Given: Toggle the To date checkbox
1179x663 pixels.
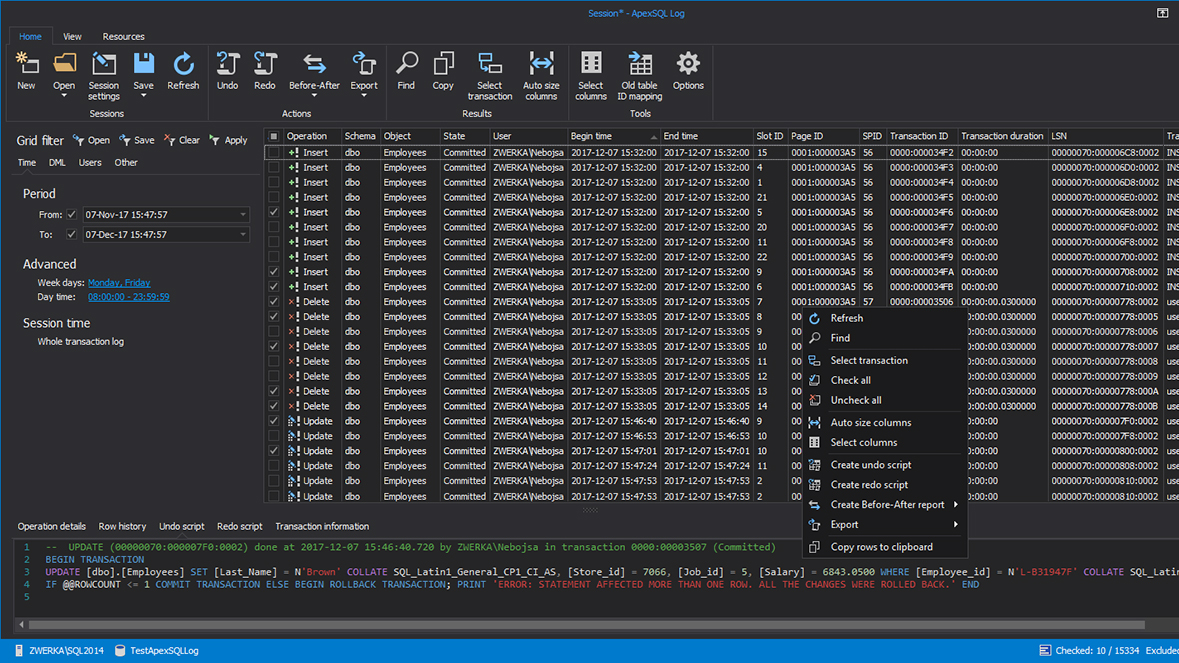Looking at the screenshot, I should click(69, 234).
